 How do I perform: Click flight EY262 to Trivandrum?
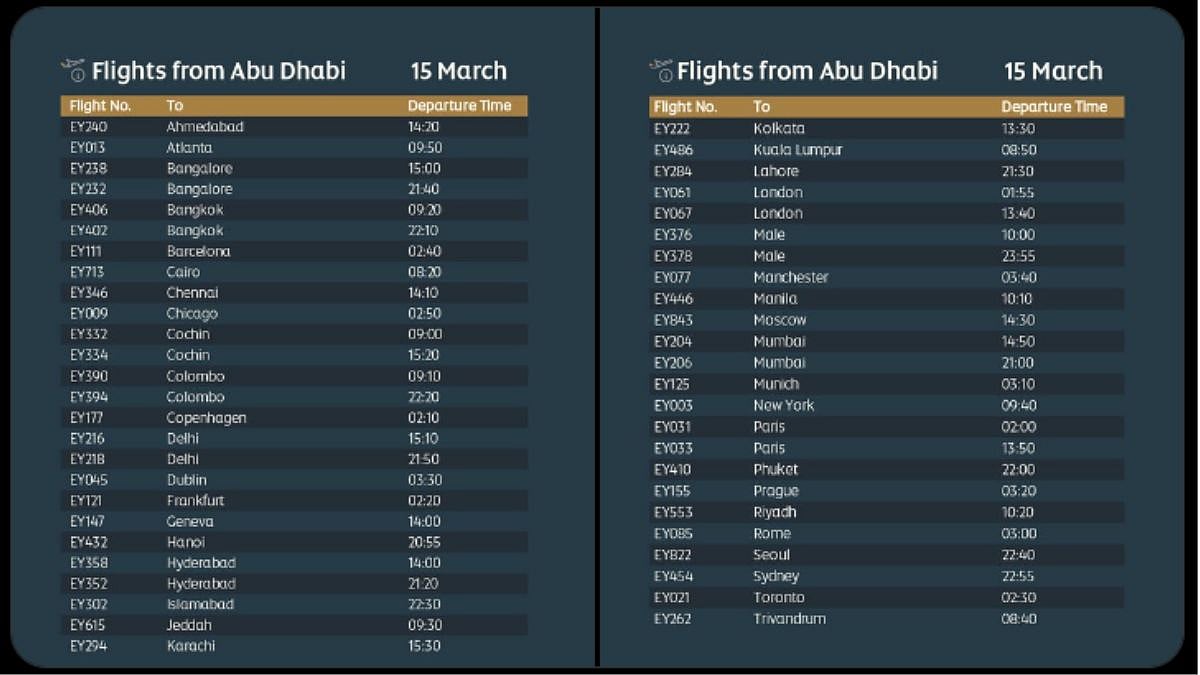(x=886, y=619)
